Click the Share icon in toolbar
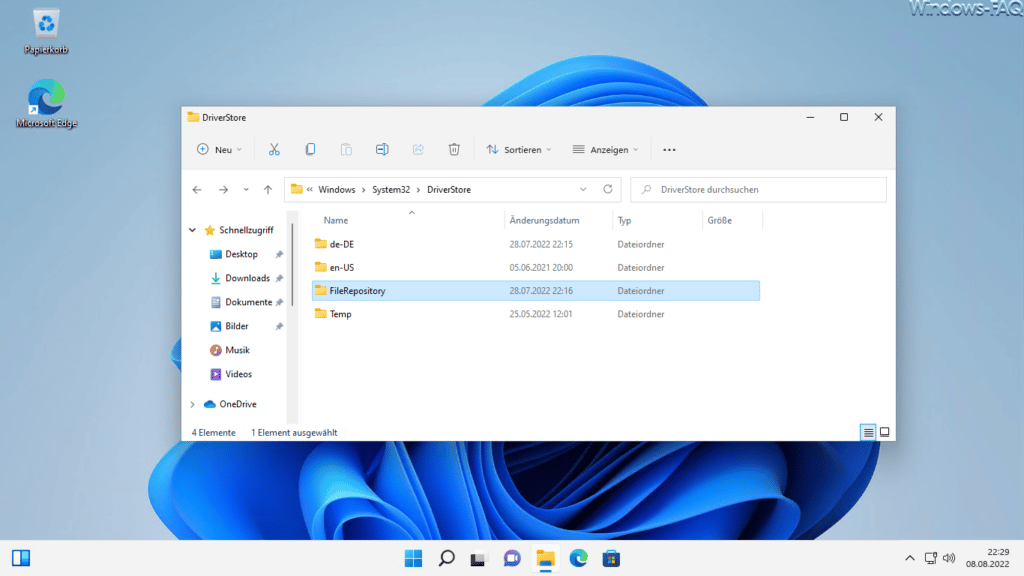The image size is (1024, 576). (418, 150)
